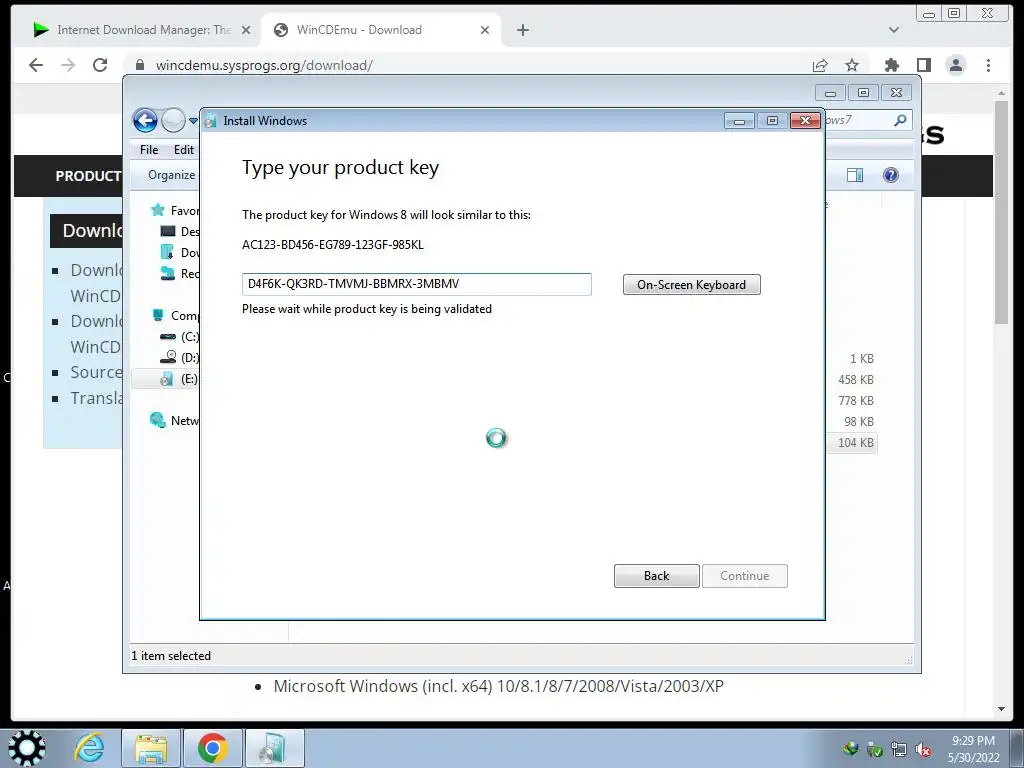Open the Explorer Edit menu
The height and width of the screenshot is (768, 1024).
point(184,150)
